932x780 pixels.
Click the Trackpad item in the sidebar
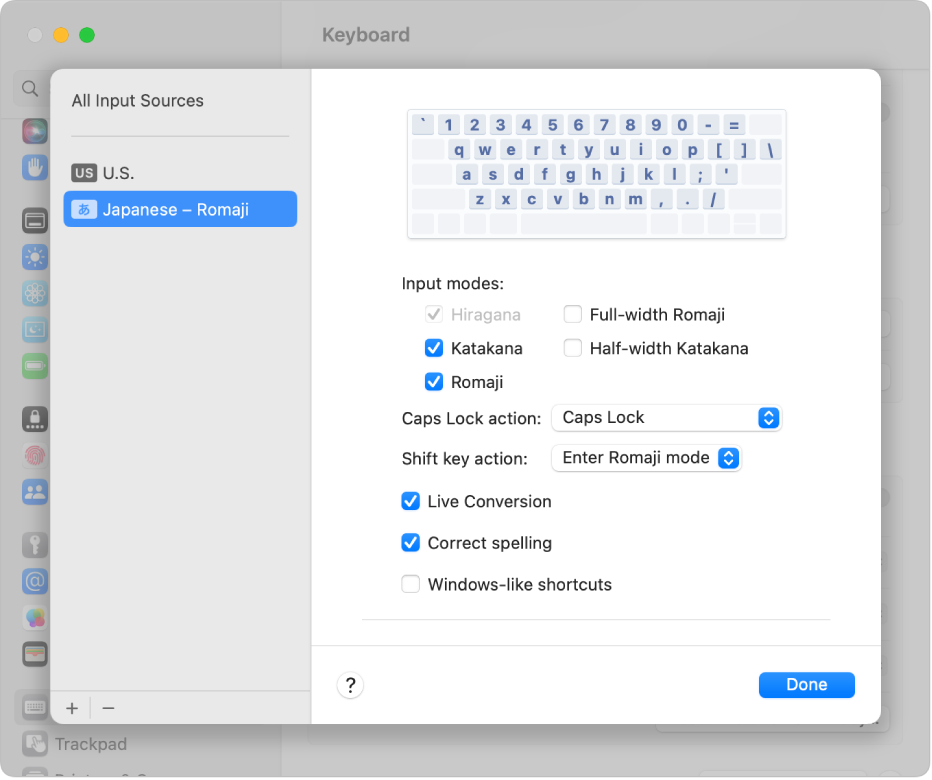[x=90, y=744]
